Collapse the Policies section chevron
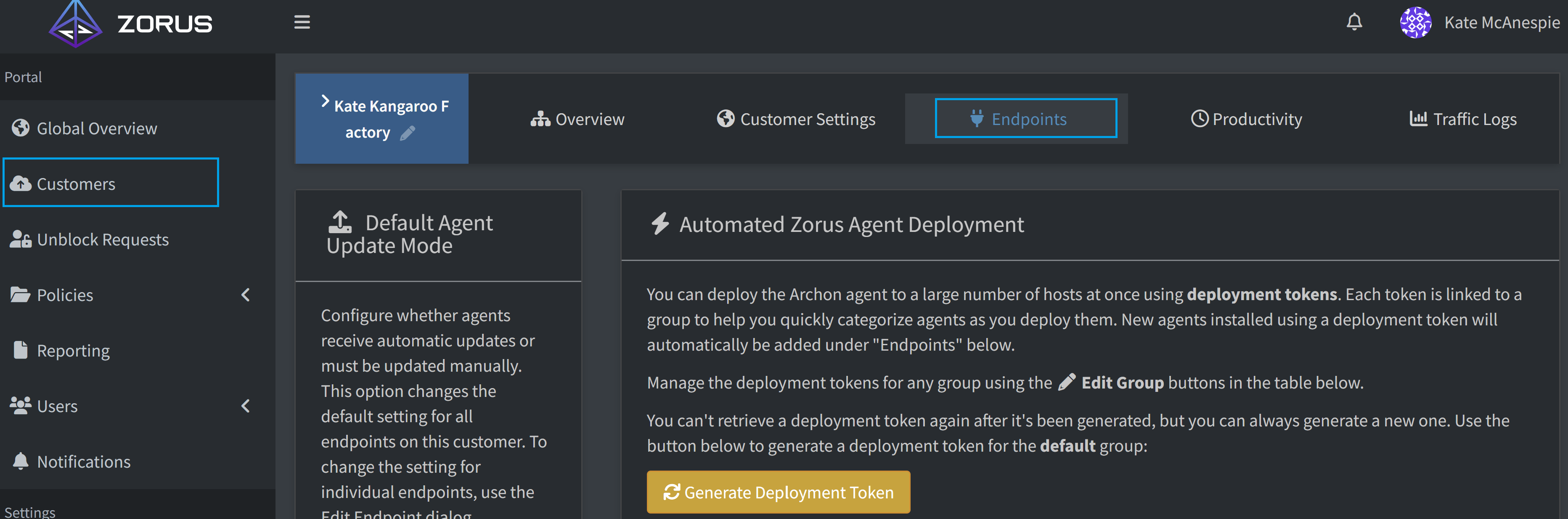1568x519 pixels. click(x=245, y=294)
